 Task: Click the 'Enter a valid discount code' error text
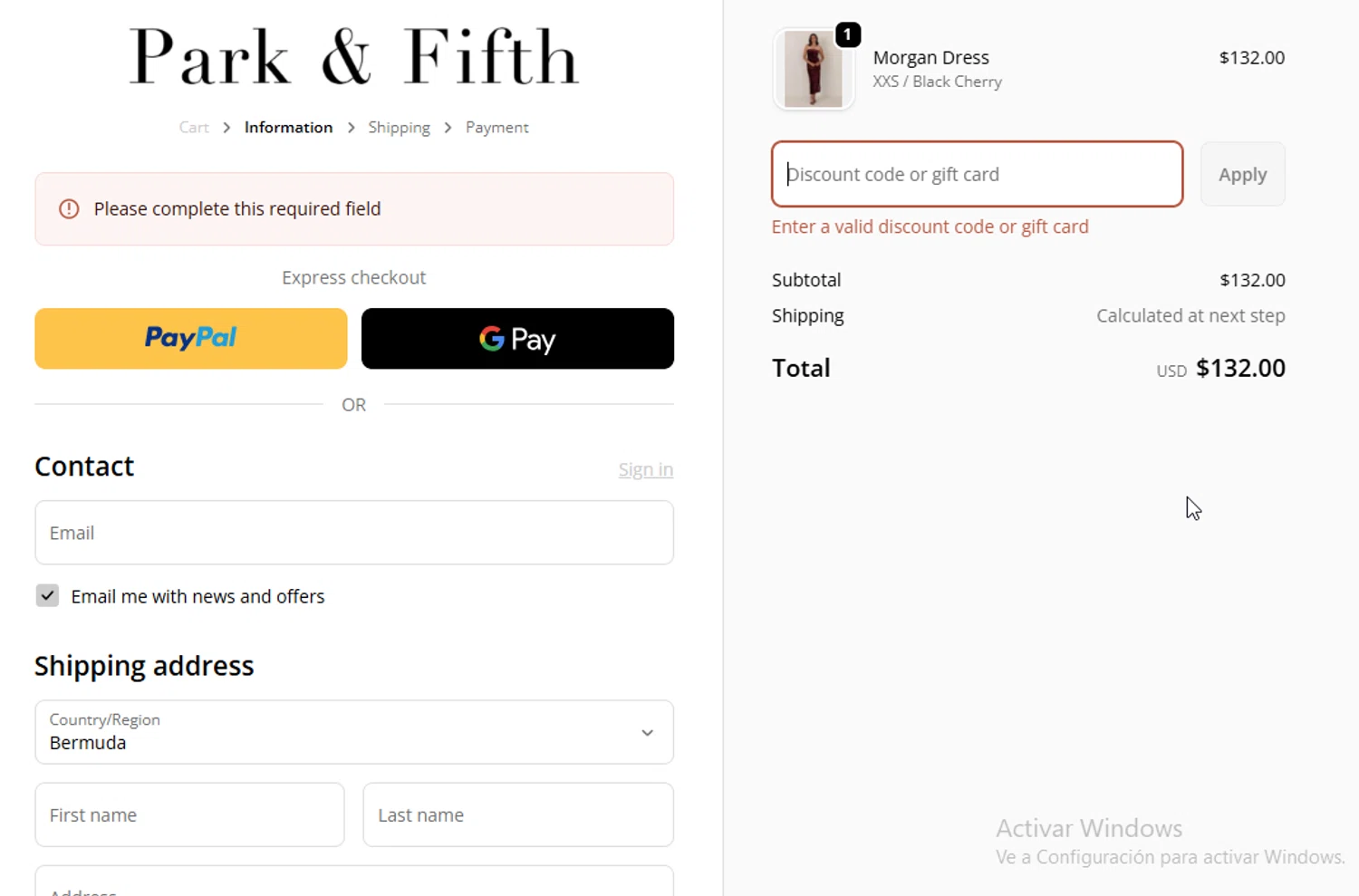click(930, 226)
